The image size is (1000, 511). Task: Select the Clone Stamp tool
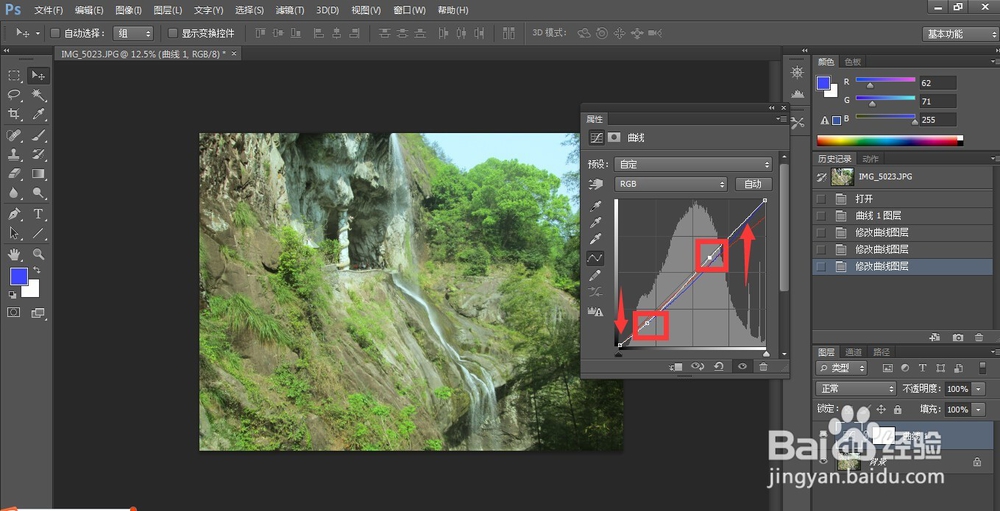coord(13,154)
